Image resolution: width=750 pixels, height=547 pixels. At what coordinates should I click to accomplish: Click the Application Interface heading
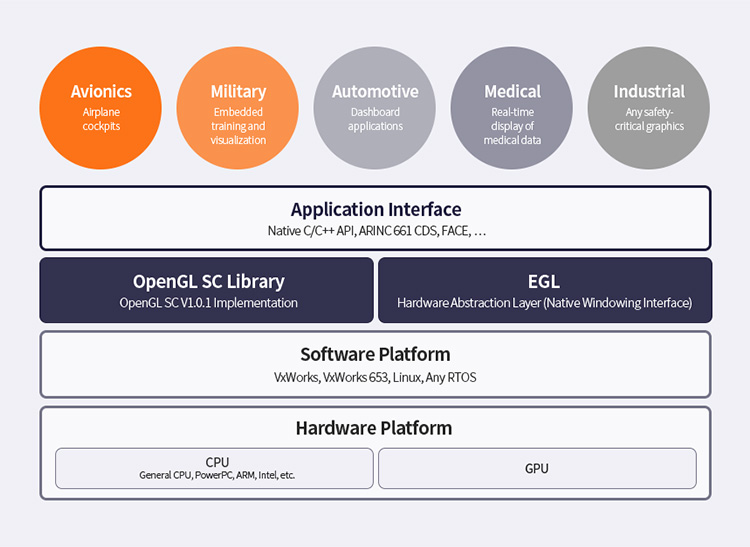coord(376,209)
